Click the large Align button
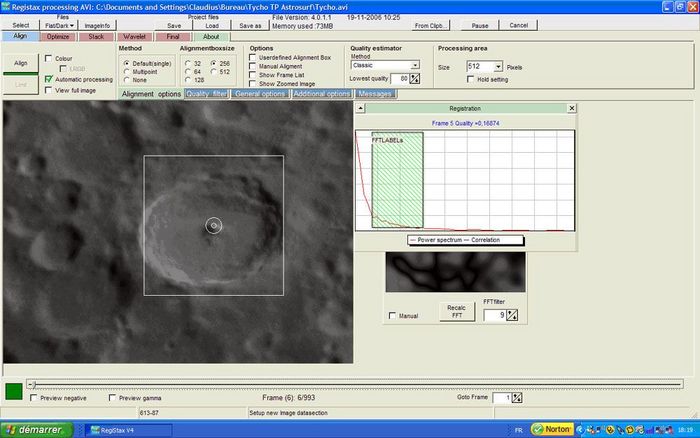The image size is (700, 438). 21,64
